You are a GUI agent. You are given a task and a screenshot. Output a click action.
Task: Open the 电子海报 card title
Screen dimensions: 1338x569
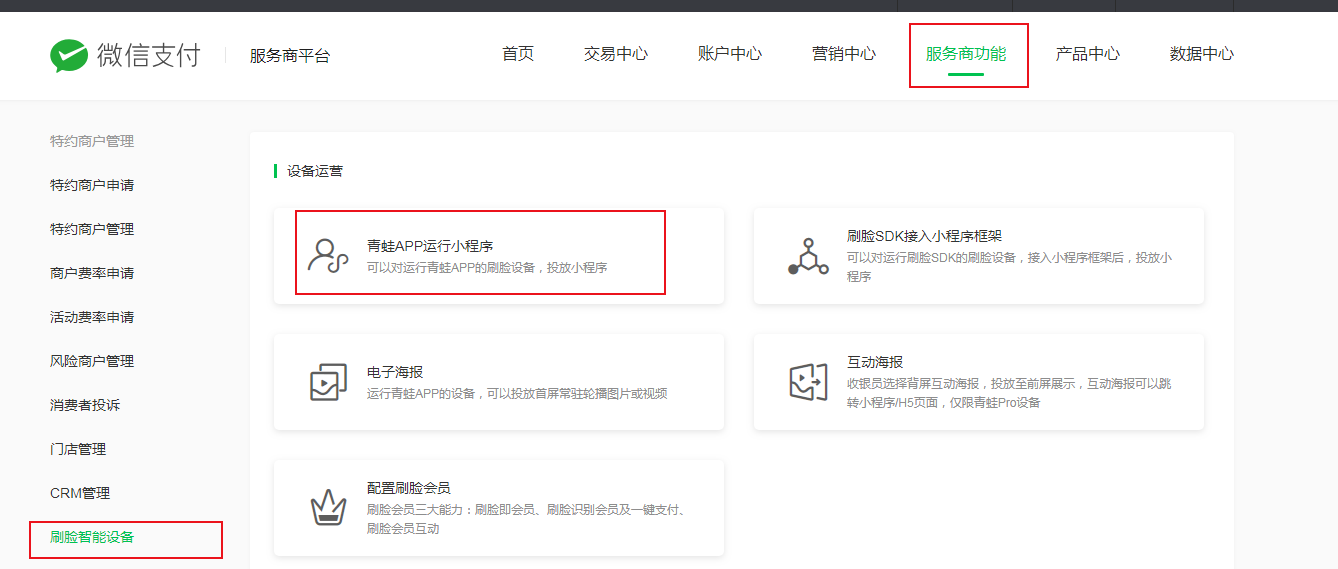395,372
